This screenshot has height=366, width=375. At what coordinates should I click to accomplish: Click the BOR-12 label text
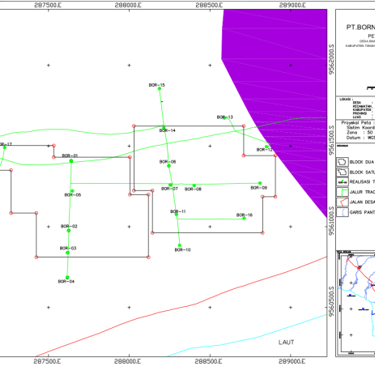264,150
